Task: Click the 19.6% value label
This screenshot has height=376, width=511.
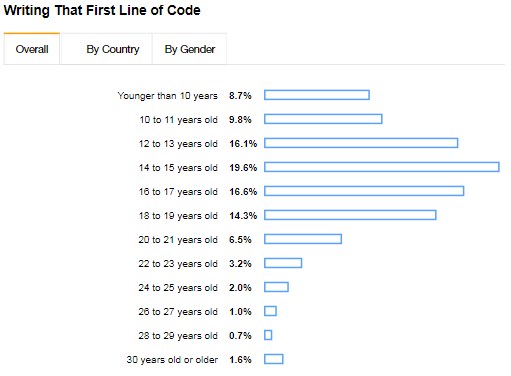Action: (243, 168)
